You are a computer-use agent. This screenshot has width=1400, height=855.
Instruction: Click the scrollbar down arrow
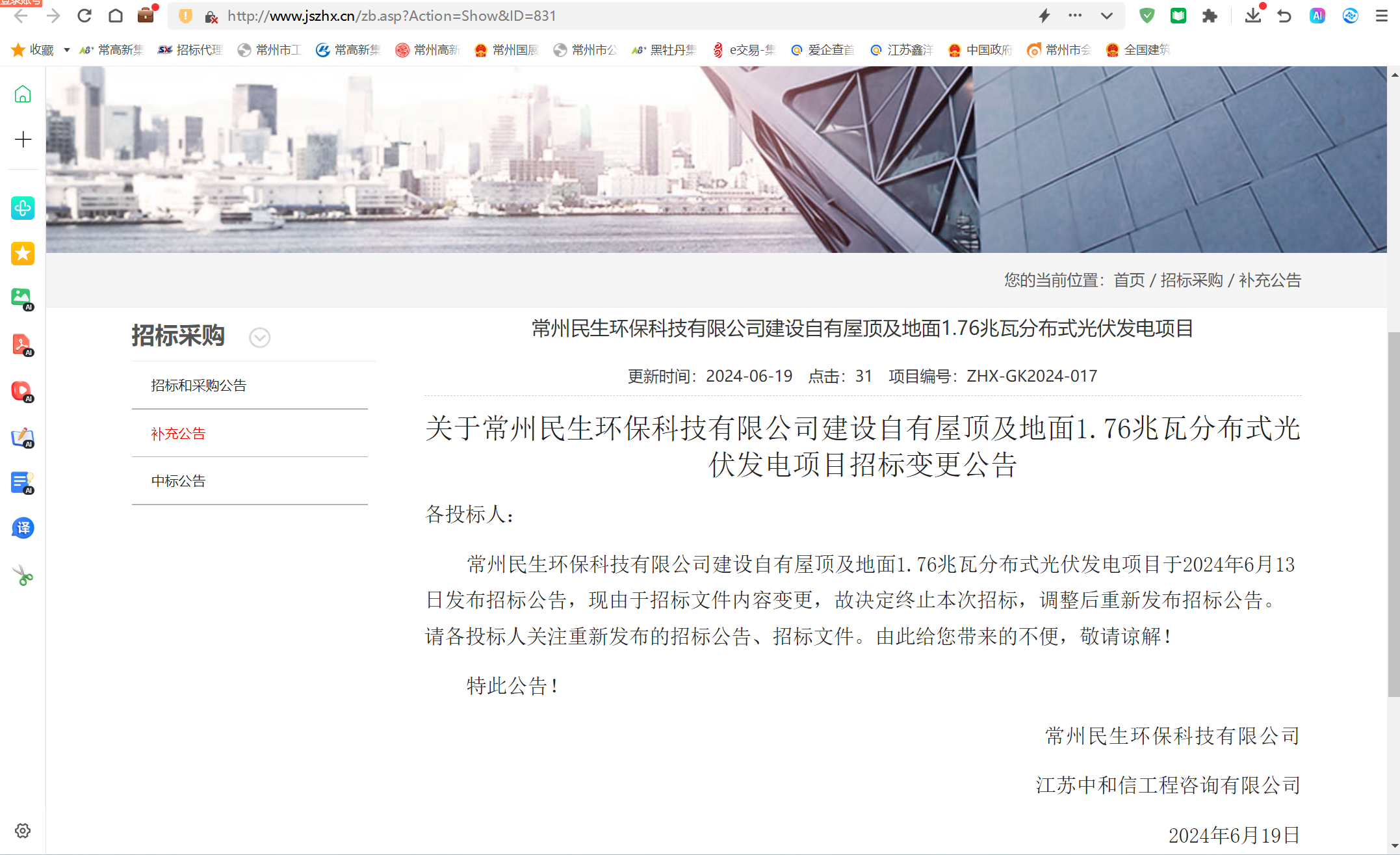[1394, 845]
